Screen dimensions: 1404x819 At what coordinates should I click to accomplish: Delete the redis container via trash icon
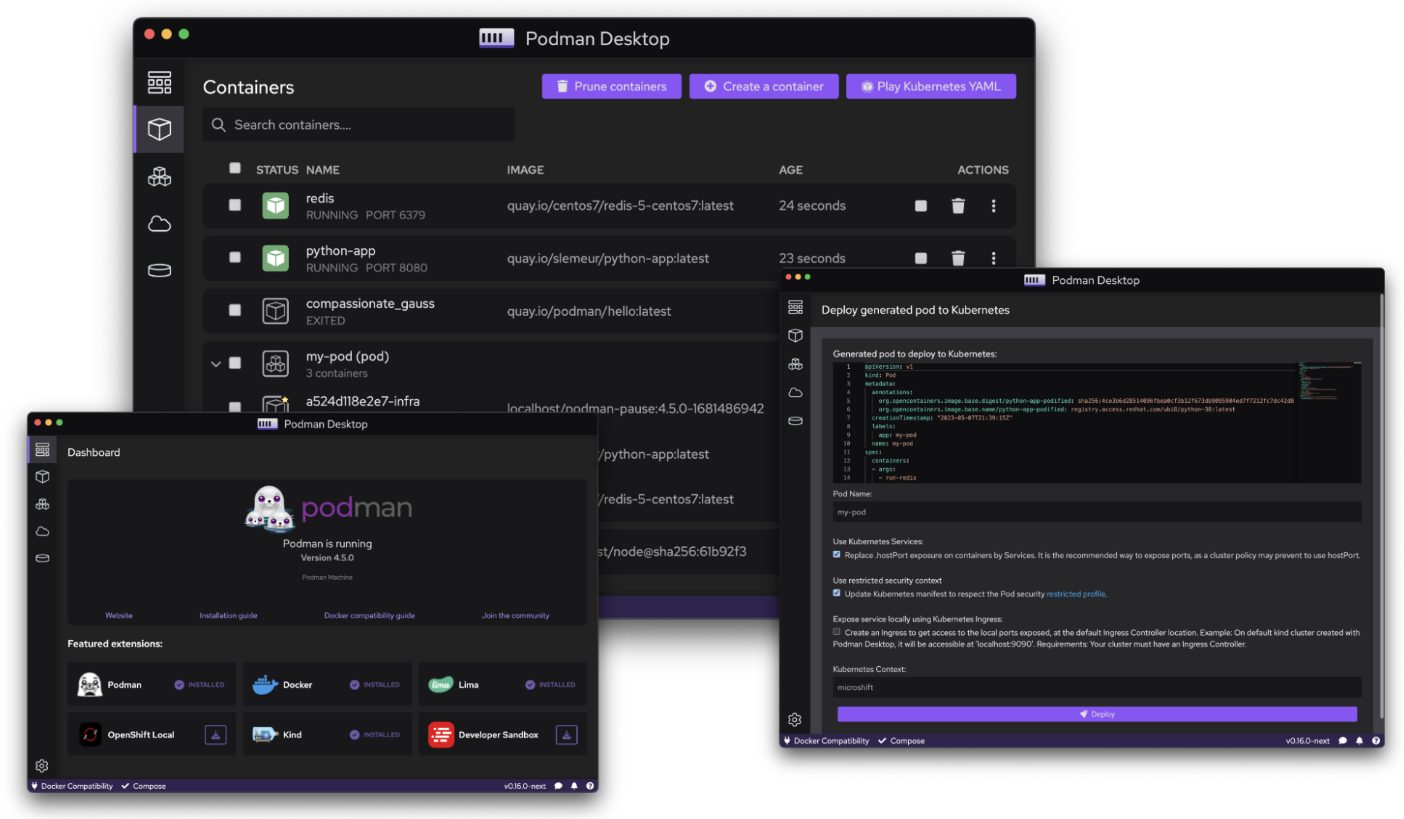pos(958,206)
